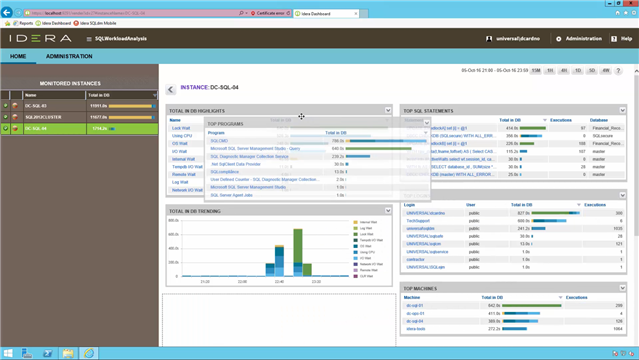Toggle the status indicator of SQL2012CLUSTER row
Image resolution: width=639 pixels, height=360 pixels.
pyautogui.click(x=5, y=117)
